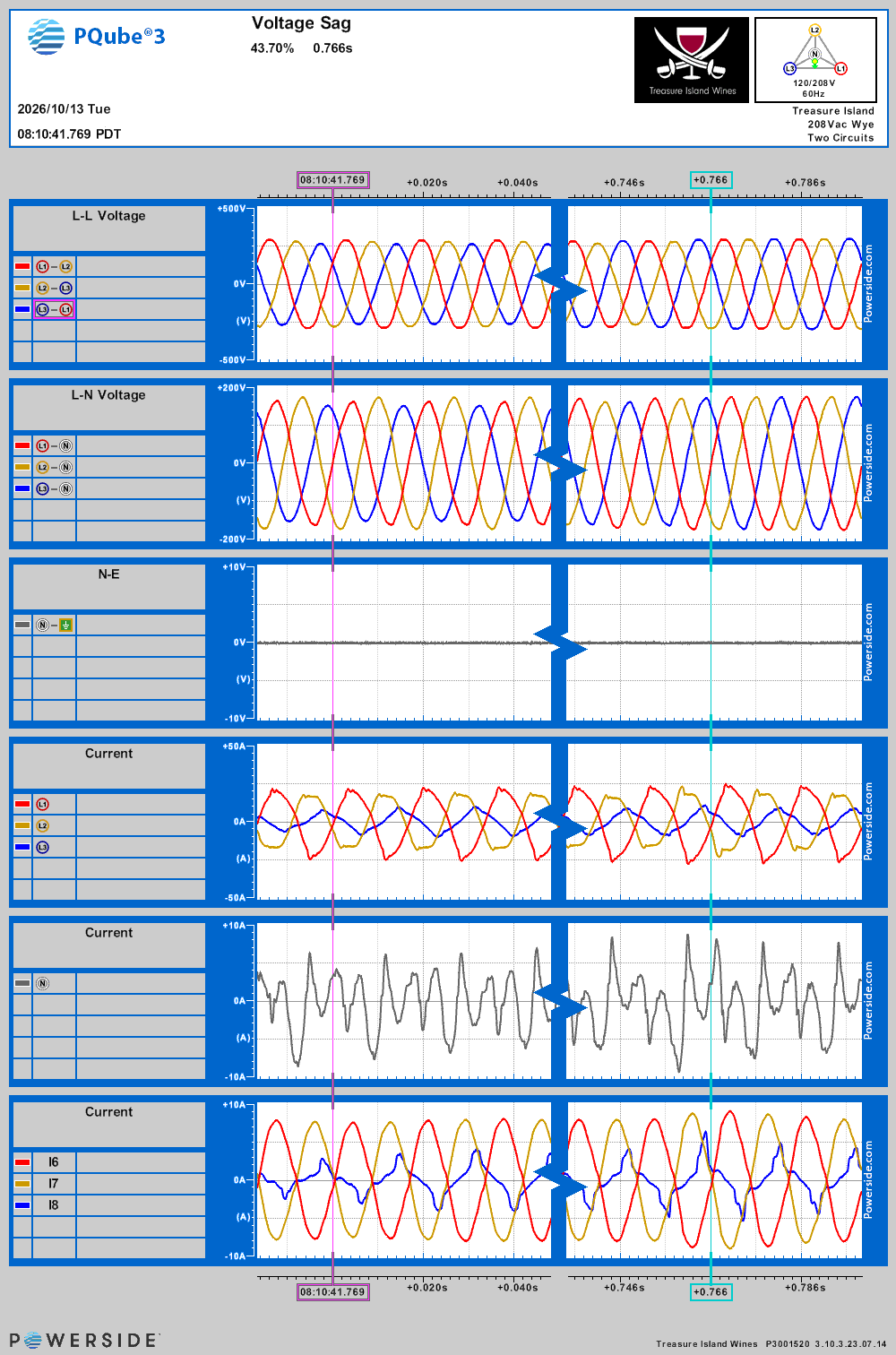Click the 0.766s event duration value
Screen dimensions: 896x1355
pos(332,48)
